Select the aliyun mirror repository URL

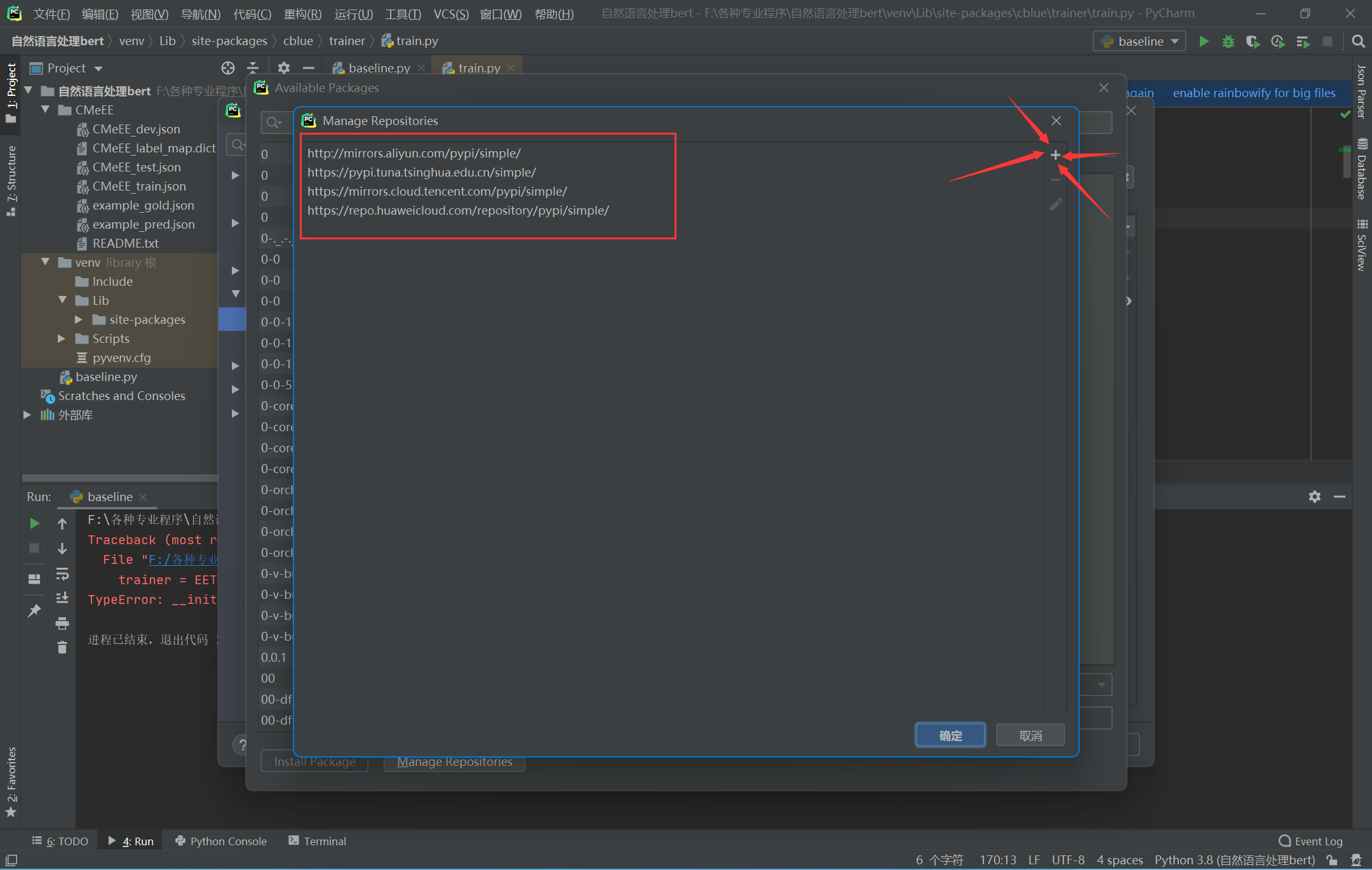[414, 153]
